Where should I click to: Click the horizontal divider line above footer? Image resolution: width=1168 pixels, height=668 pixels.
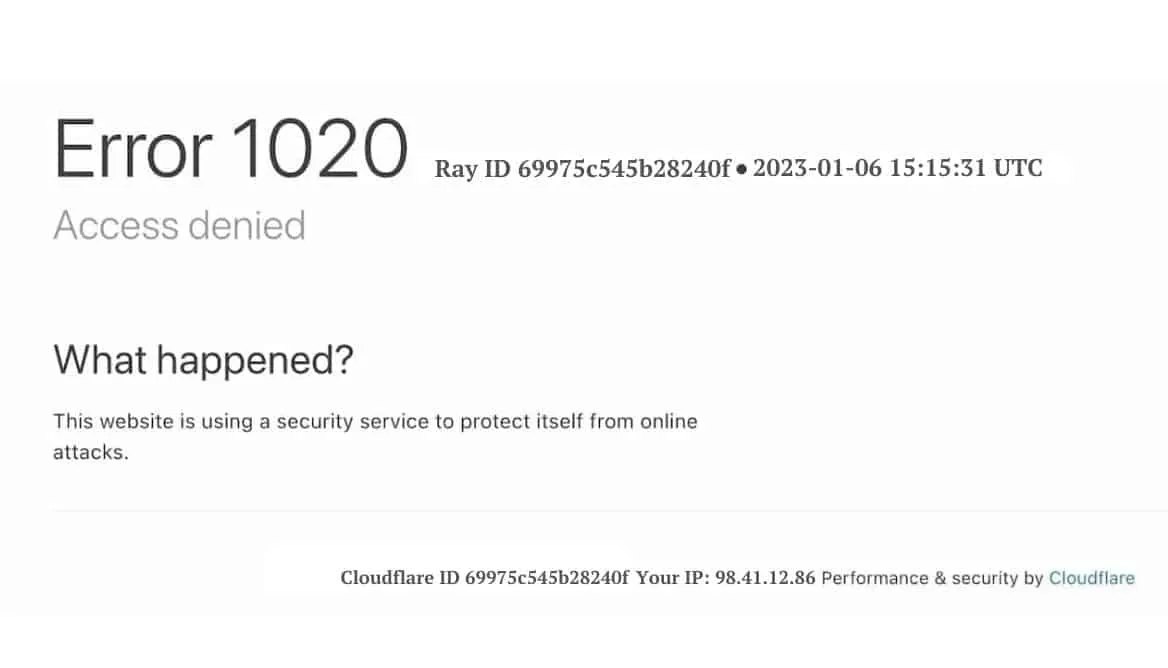click(610, 511)
